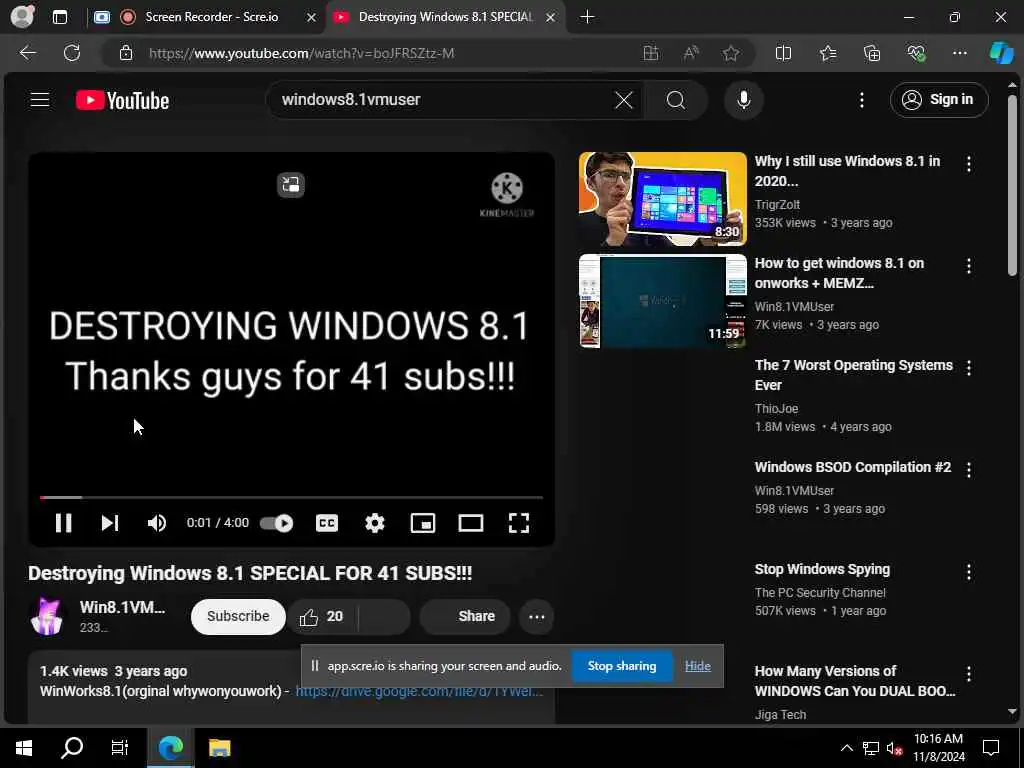
Task: Stop sharing the screen
Action: [x=622, y=665]
